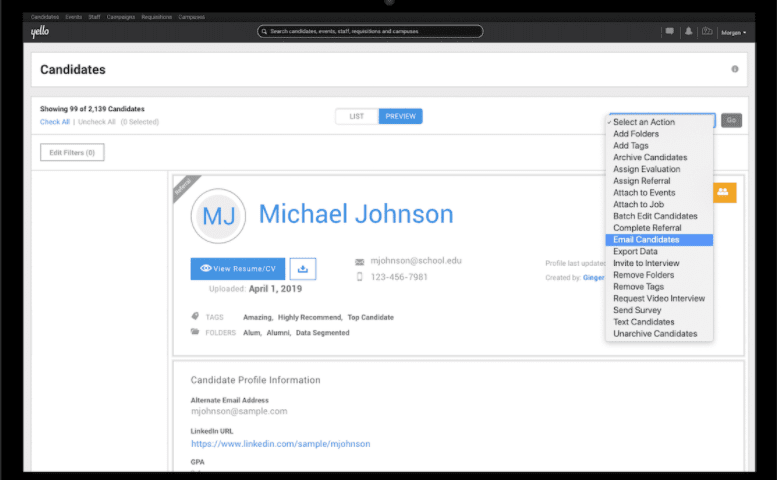Click the email envelope icon beside mjohnson@school.edu

(x=359, y=261)
